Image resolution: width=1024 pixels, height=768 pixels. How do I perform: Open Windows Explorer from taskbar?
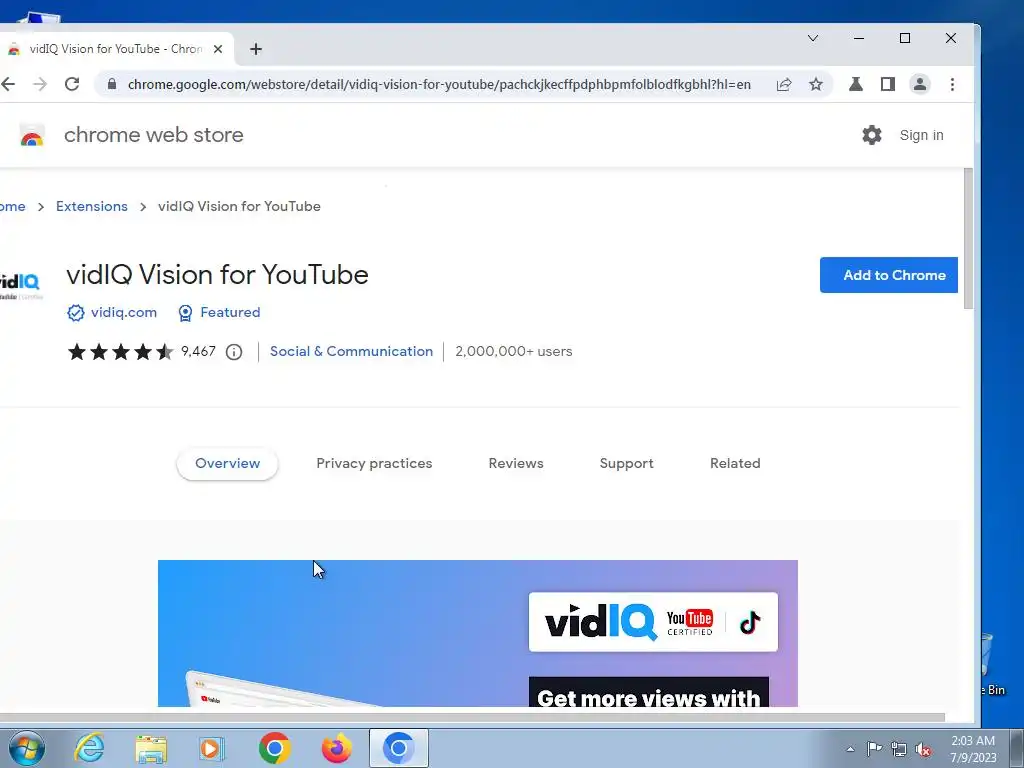coord(151,748)
